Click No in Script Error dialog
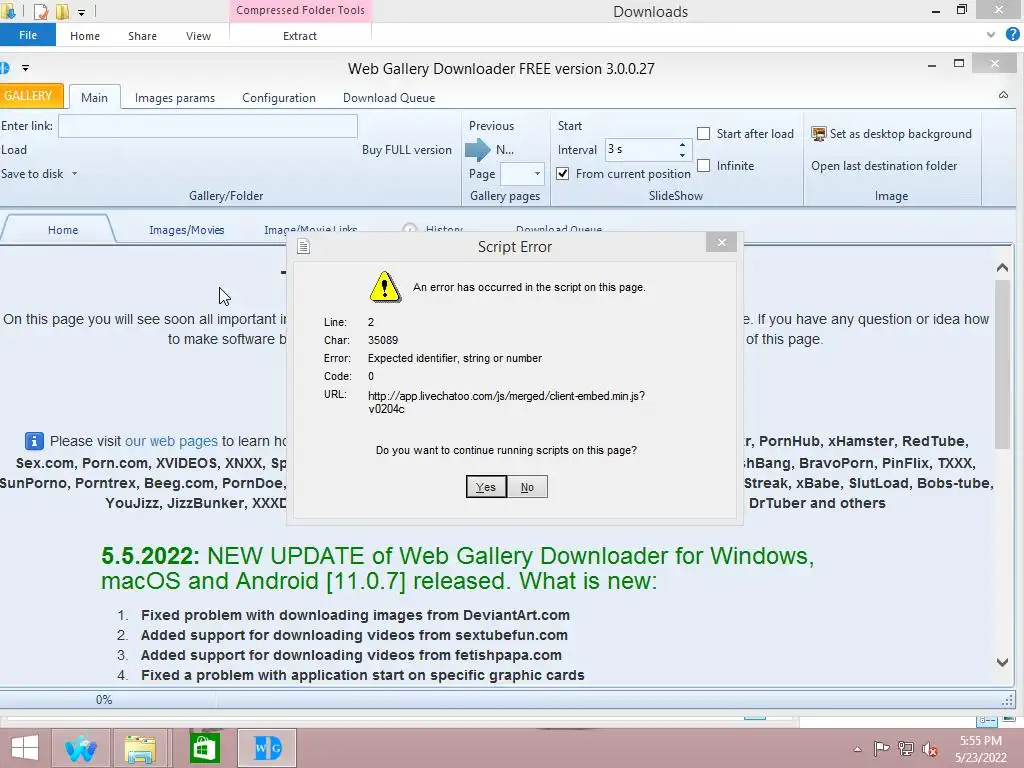 coord(527,487)
